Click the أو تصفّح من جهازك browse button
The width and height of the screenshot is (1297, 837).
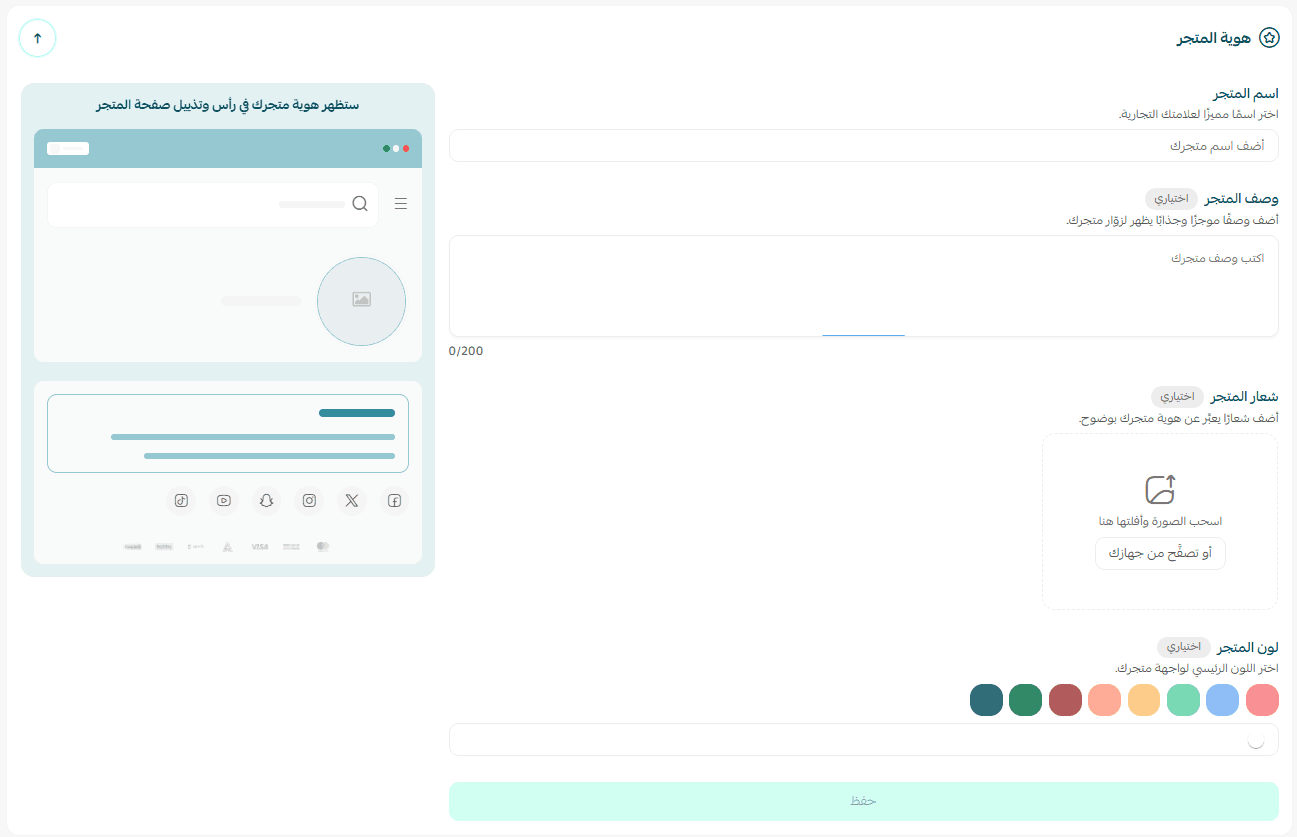click(x=1160, y=553)
